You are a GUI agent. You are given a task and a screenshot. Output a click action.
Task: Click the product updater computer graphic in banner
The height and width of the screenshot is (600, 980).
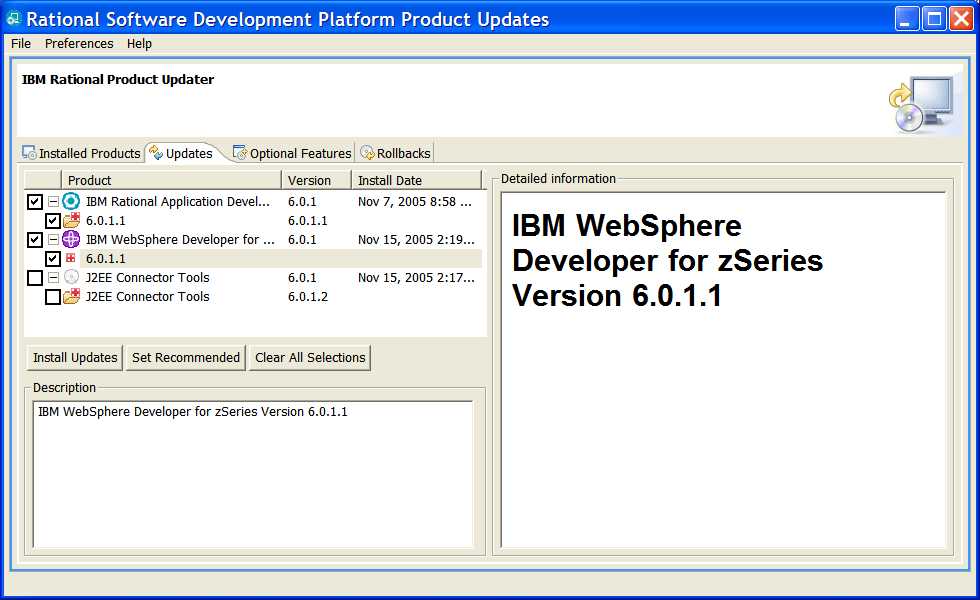point(919,104)
